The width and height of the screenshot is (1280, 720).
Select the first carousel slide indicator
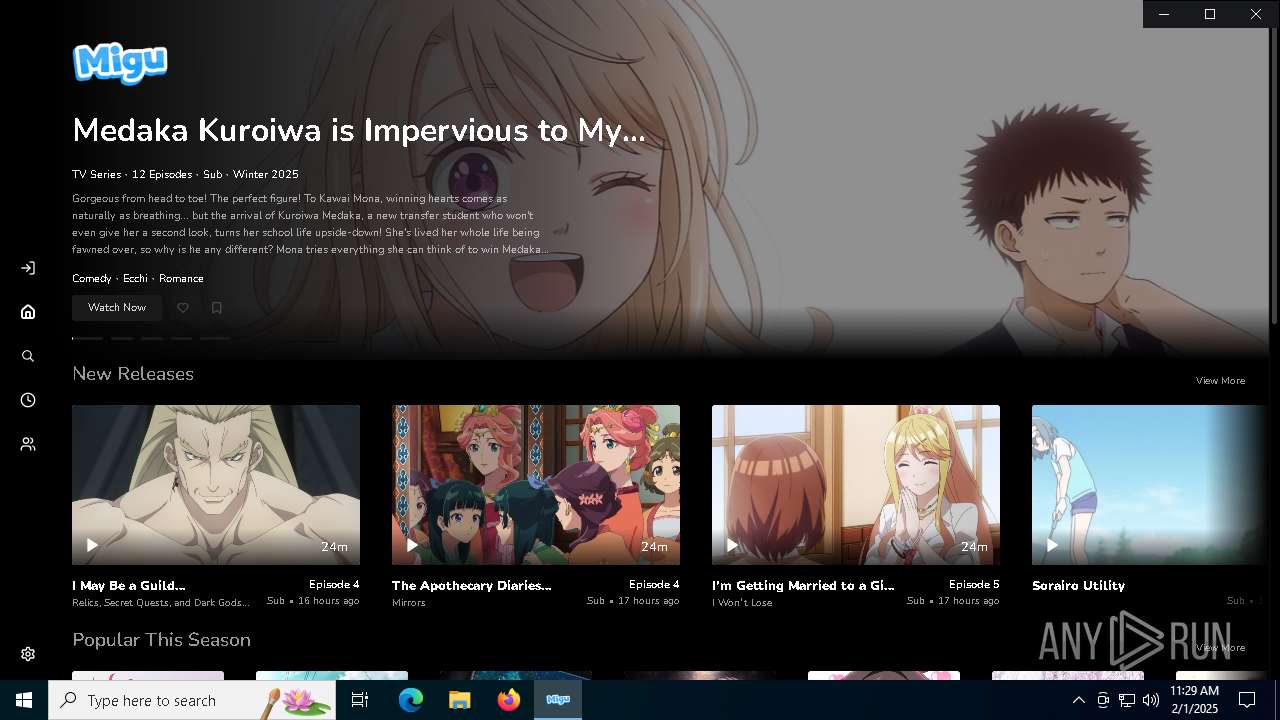[x=87, y=339]
